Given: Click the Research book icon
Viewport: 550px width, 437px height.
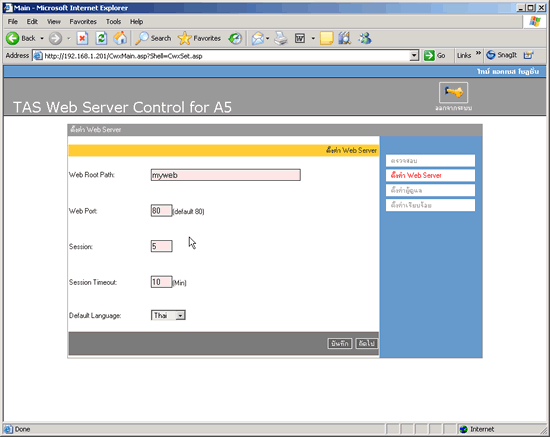Looking at the screenshot, I should tap(344, 38).
